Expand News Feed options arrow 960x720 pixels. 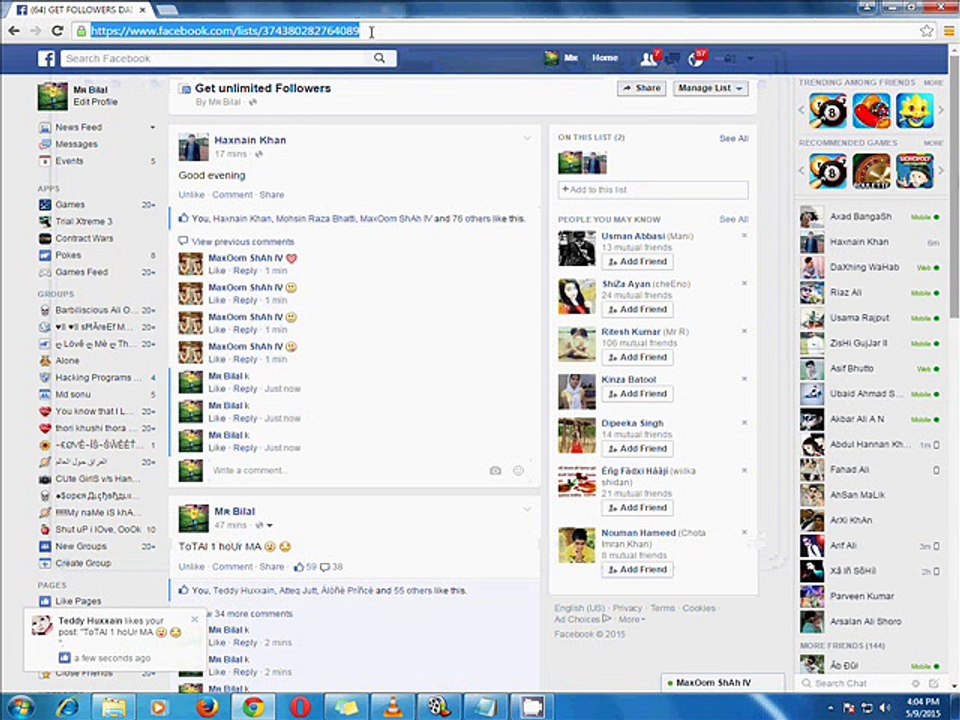point(152,127)
